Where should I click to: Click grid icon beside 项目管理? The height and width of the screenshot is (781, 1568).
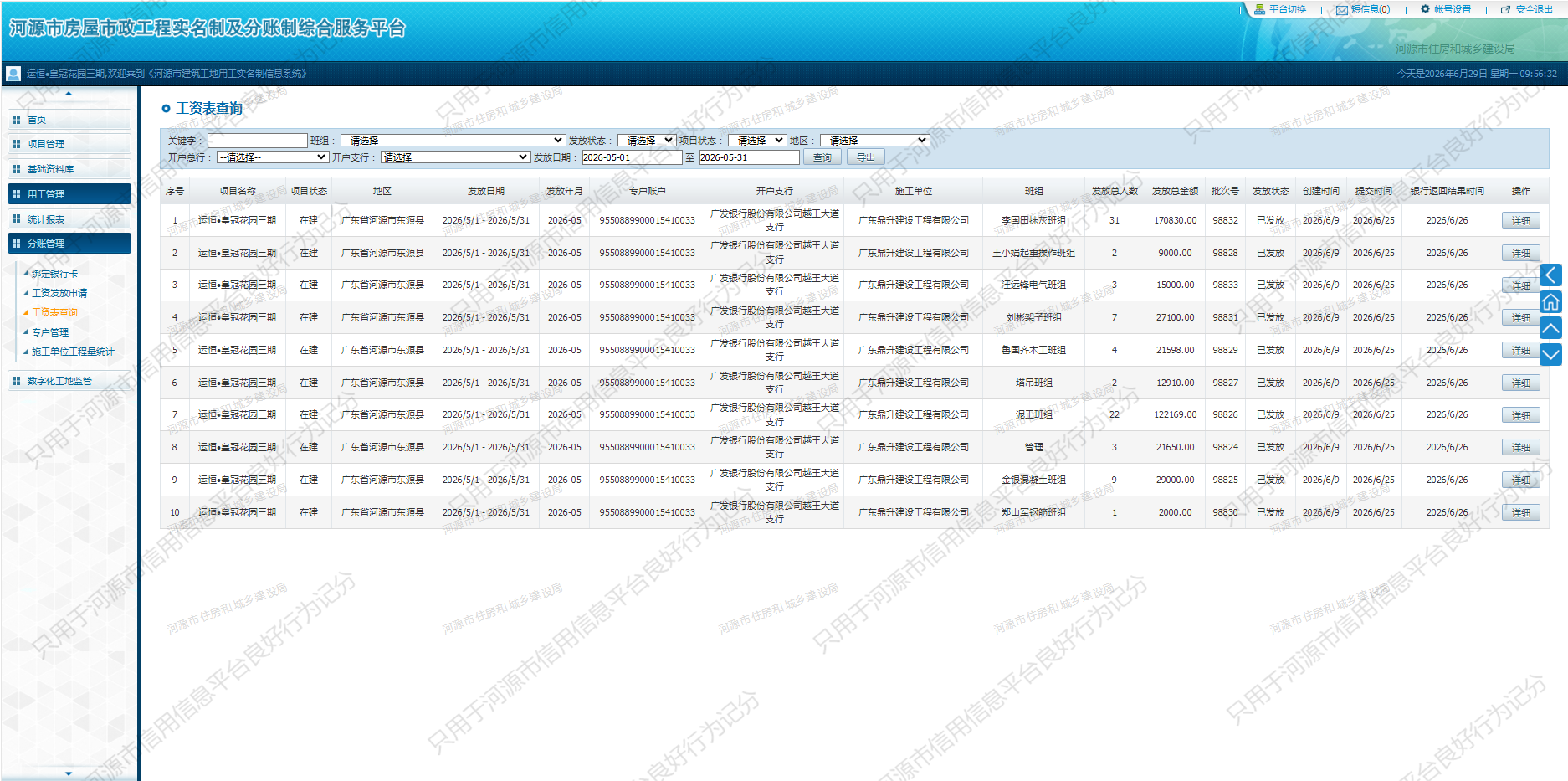coord(16,144)
